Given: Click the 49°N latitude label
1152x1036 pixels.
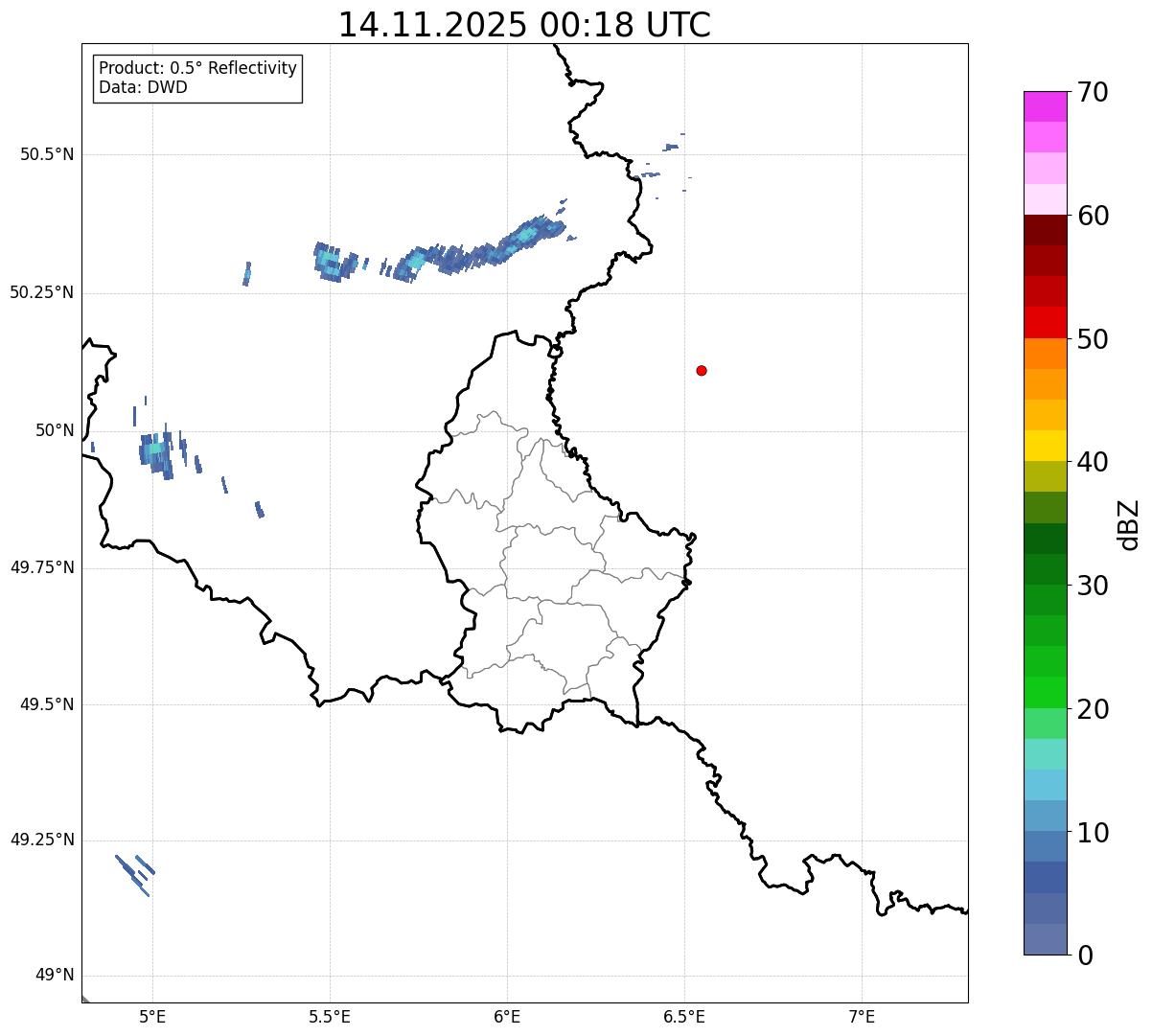Looking at the screenshot, I should click(x=54, y=976).
